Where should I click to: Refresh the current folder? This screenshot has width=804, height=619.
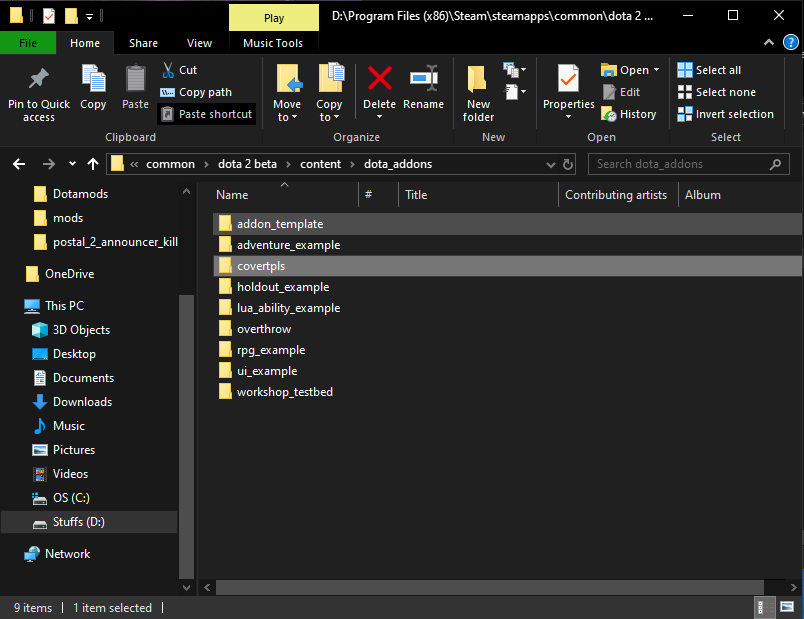568,164
